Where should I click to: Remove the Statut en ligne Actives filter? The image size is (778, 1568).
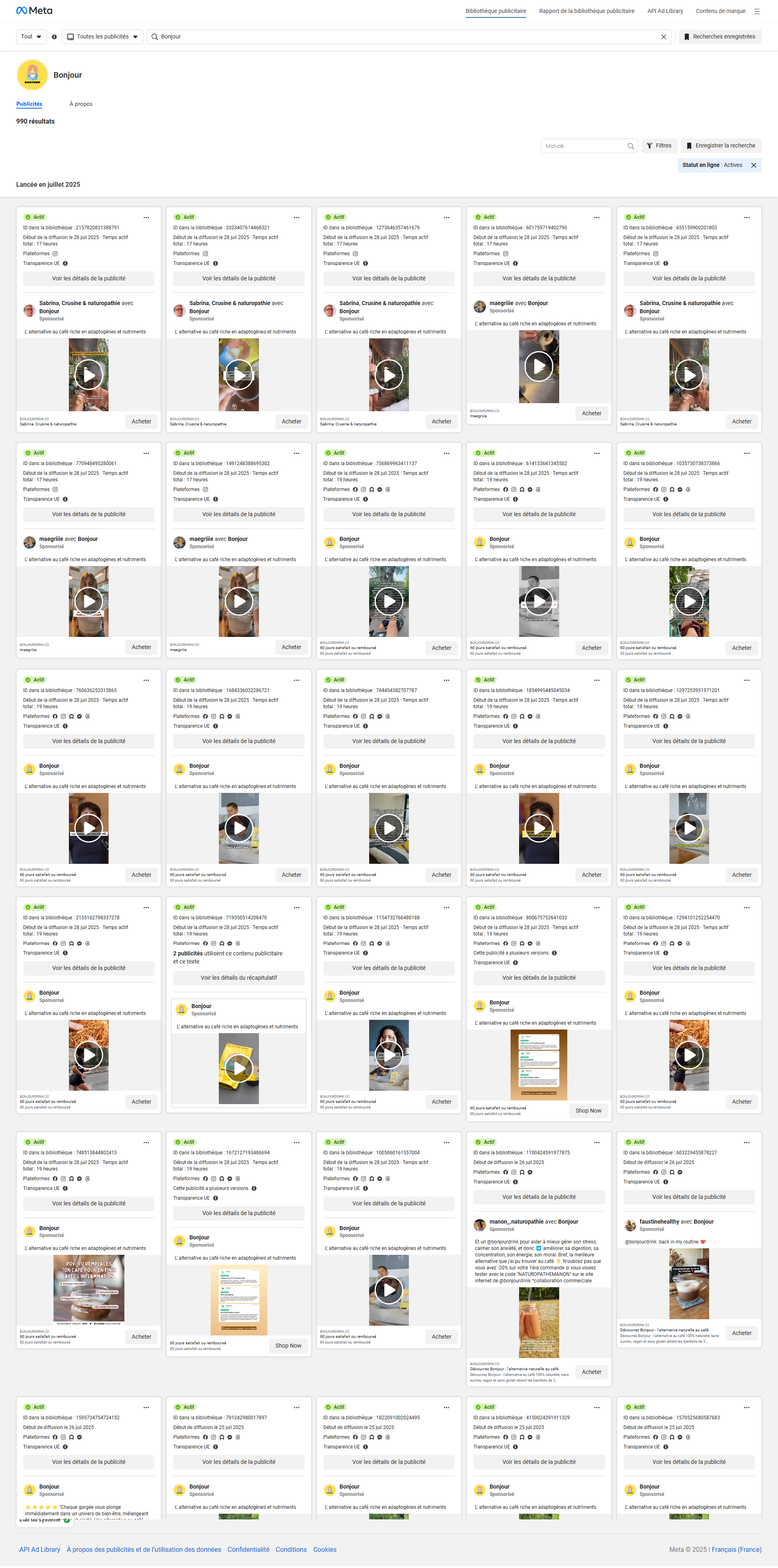click(754, 166)
